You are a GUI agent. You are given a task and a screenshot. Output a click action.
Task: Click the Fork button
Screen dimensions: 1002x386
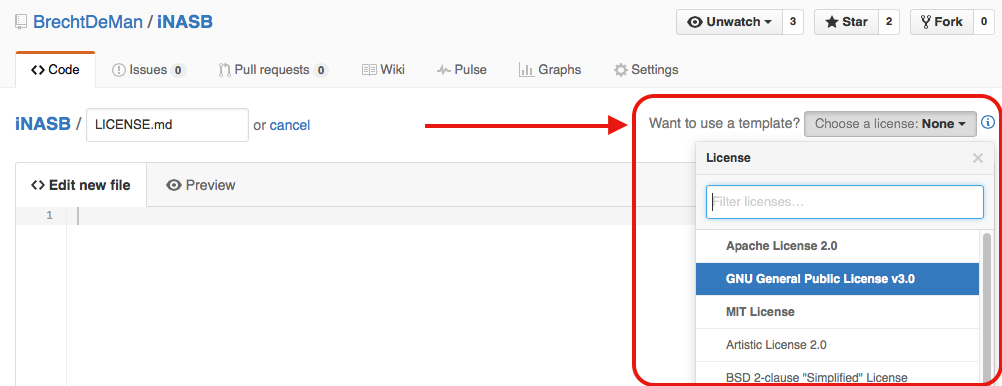tap(941, 22)
